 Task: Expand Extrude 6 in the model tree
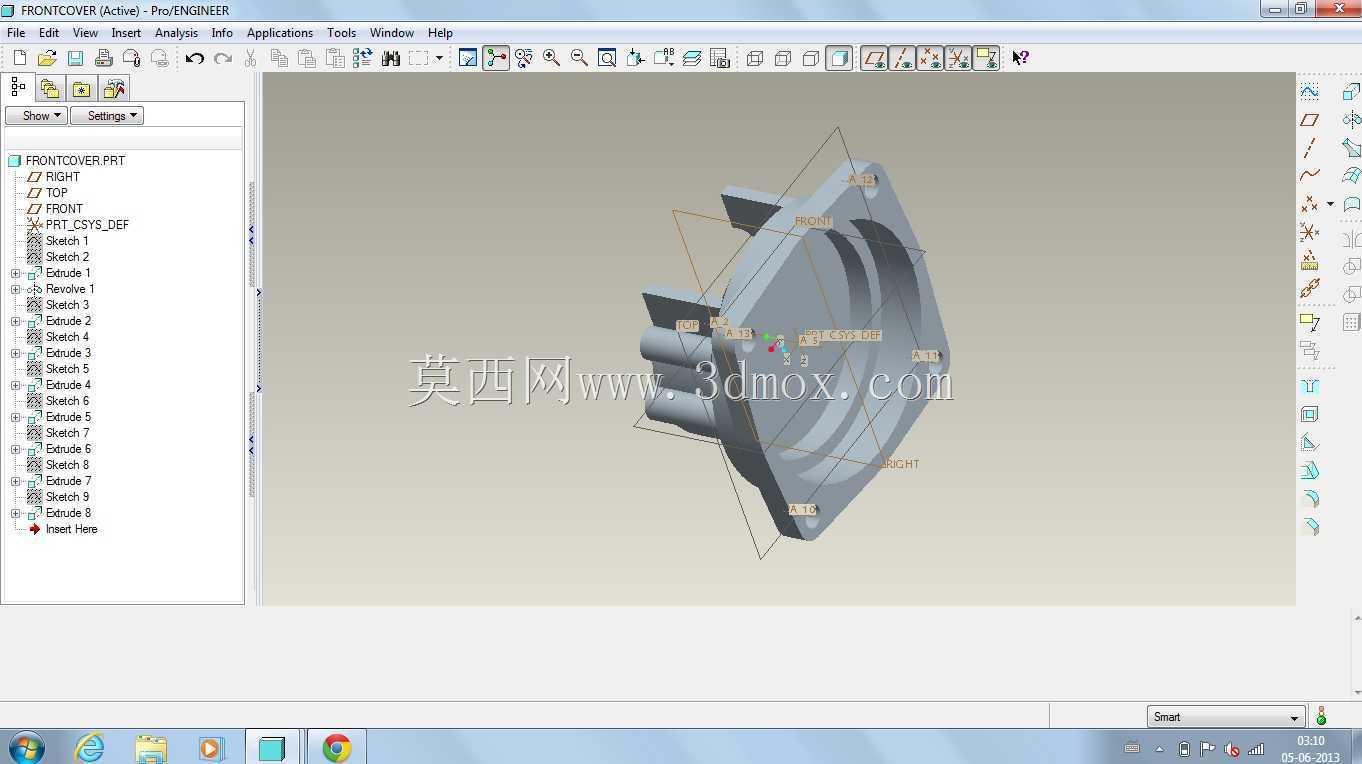coord(15,449)
